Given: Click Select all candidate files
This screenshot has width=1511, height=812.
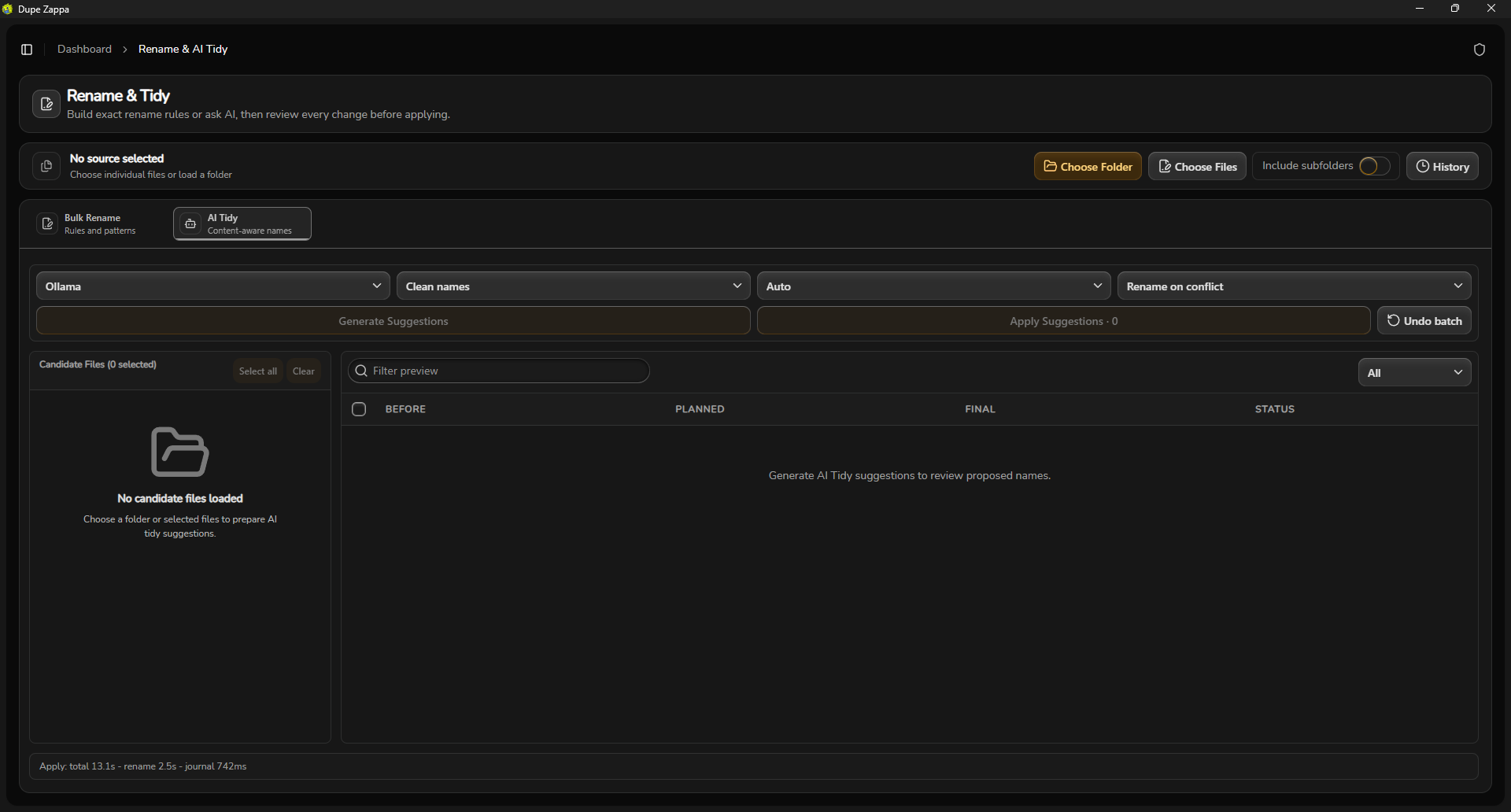Looking at the screenshot, I should pyautogui.click(x=258, y=371).
